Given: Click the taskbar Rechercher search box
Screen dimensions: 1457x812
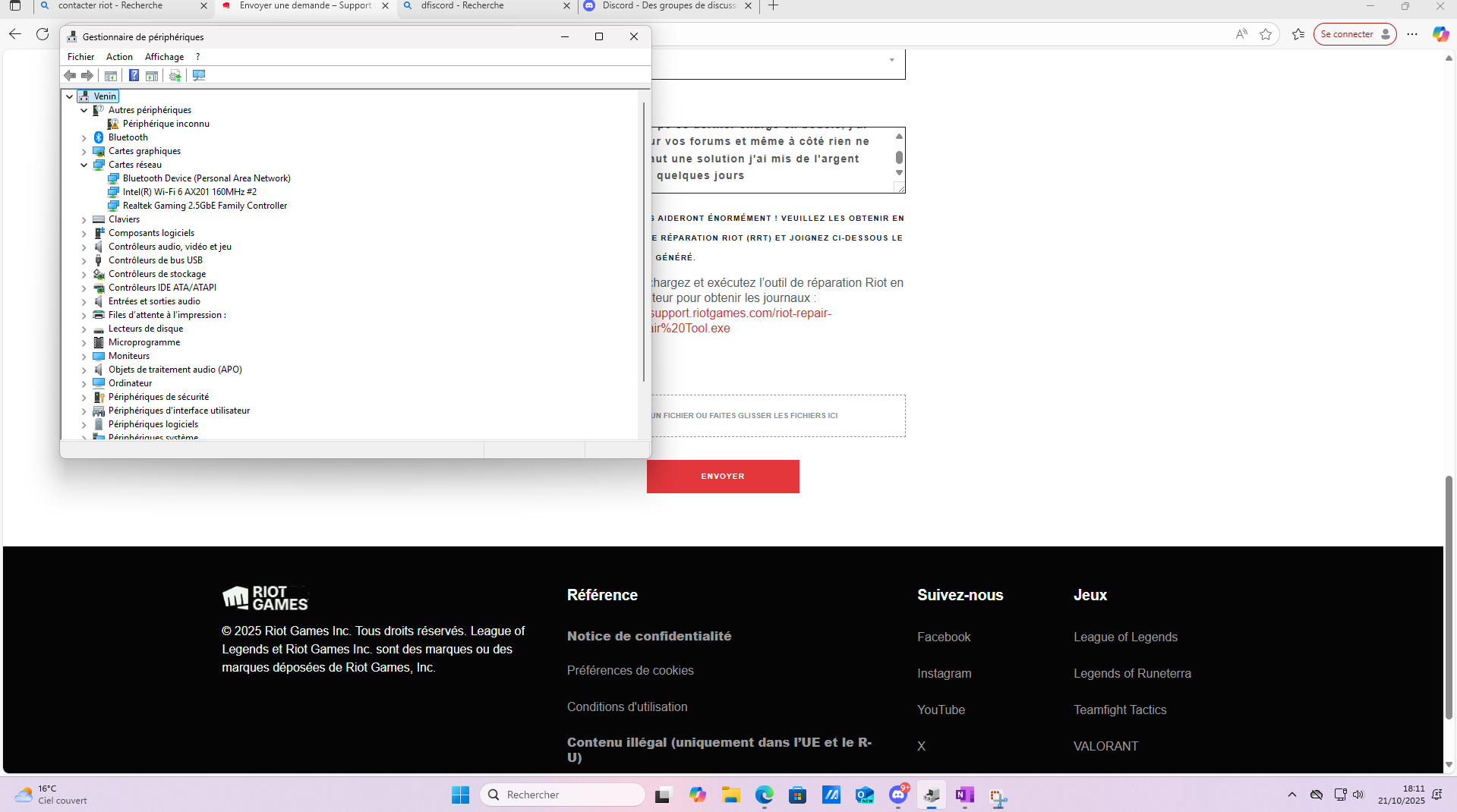Looking at the screenshot, I should point(563,795).
